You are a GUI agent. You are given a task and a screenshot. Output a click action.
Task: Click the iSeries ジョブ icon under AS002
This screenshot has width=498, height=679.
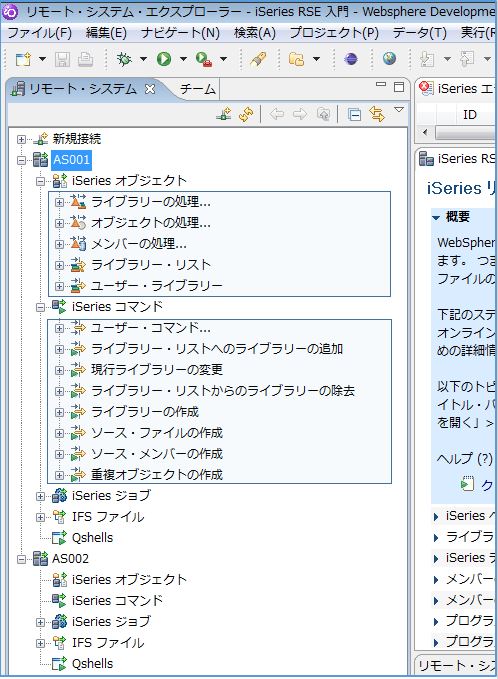59,621
